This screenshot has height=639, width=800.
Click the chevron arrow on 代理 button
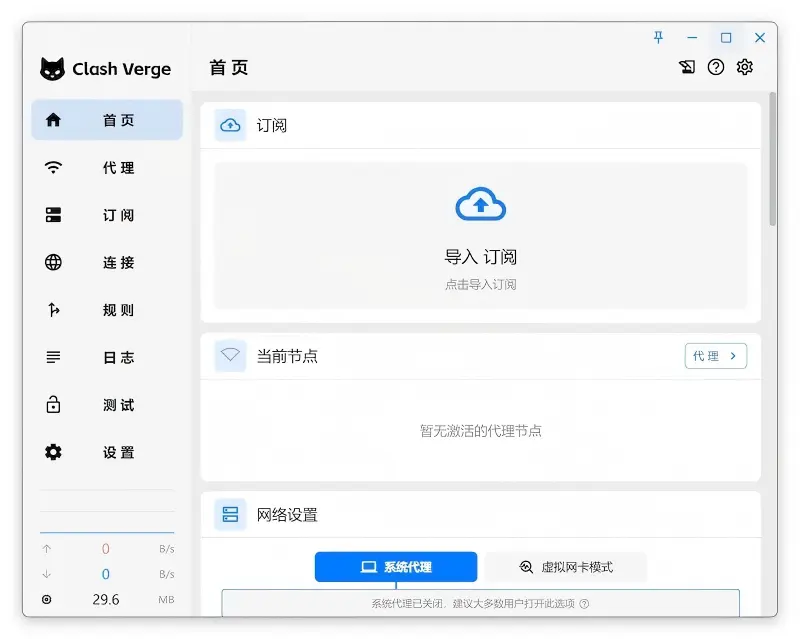click(733, 356)
